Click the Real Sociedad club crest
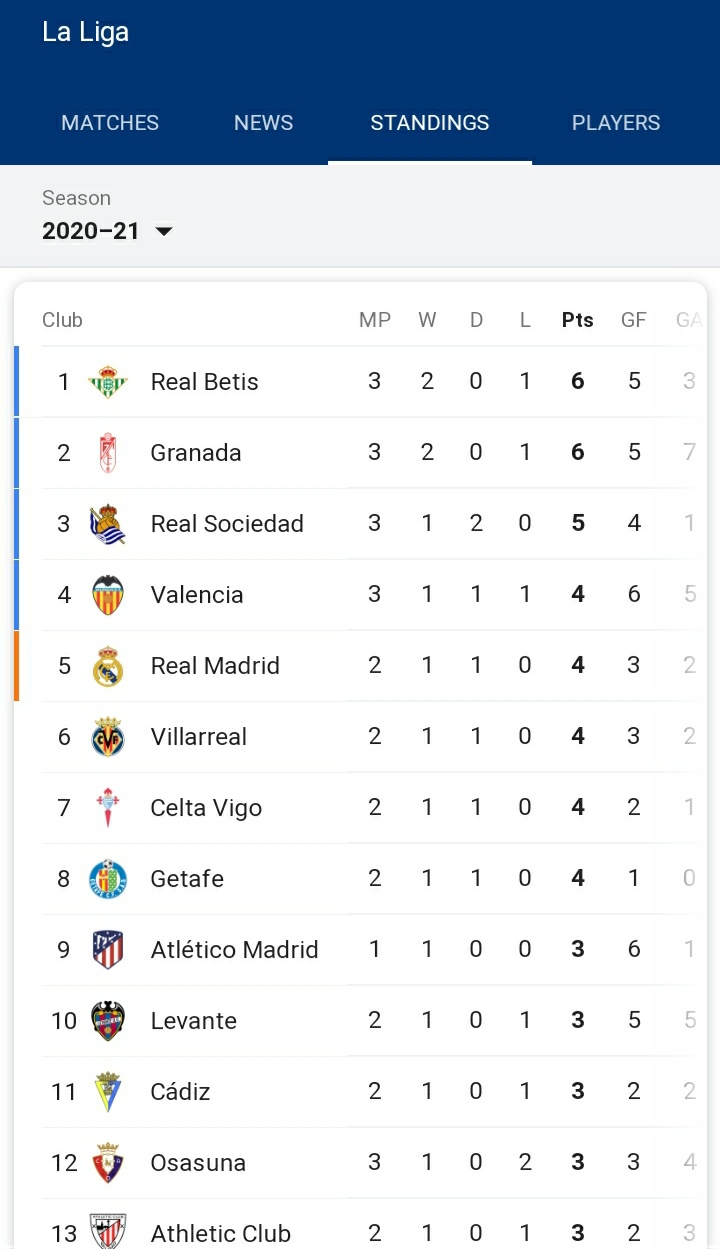Viewport: 720px width, 1249px height. tap(108, 524)
